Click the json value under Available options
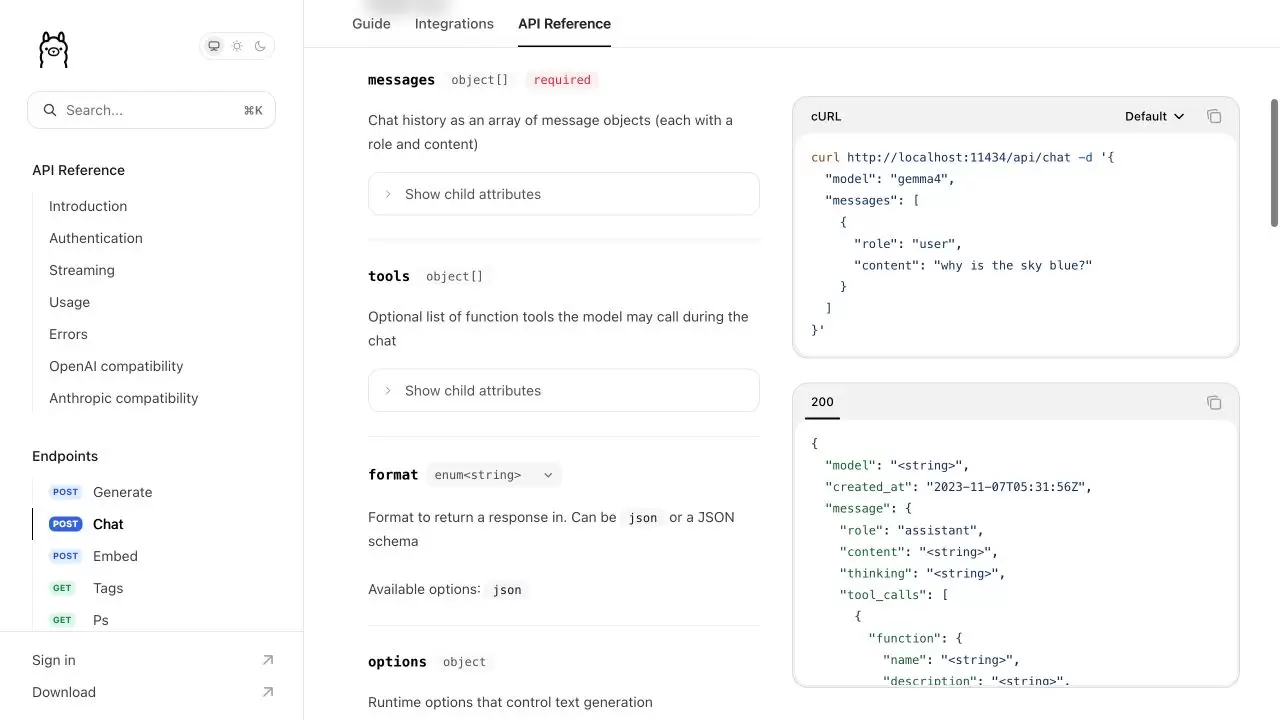 coord(507,590)
